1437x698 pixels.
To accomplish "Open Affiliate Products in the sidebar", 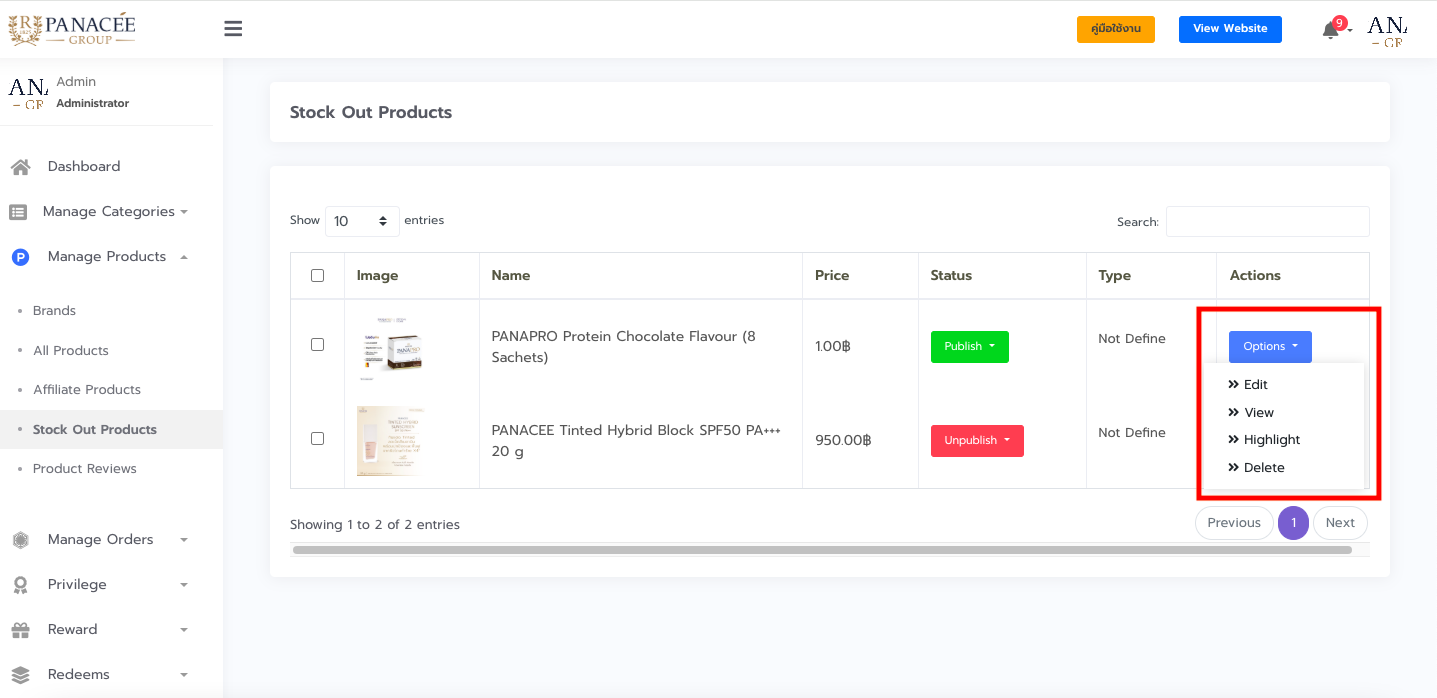I will click(87, 390).
